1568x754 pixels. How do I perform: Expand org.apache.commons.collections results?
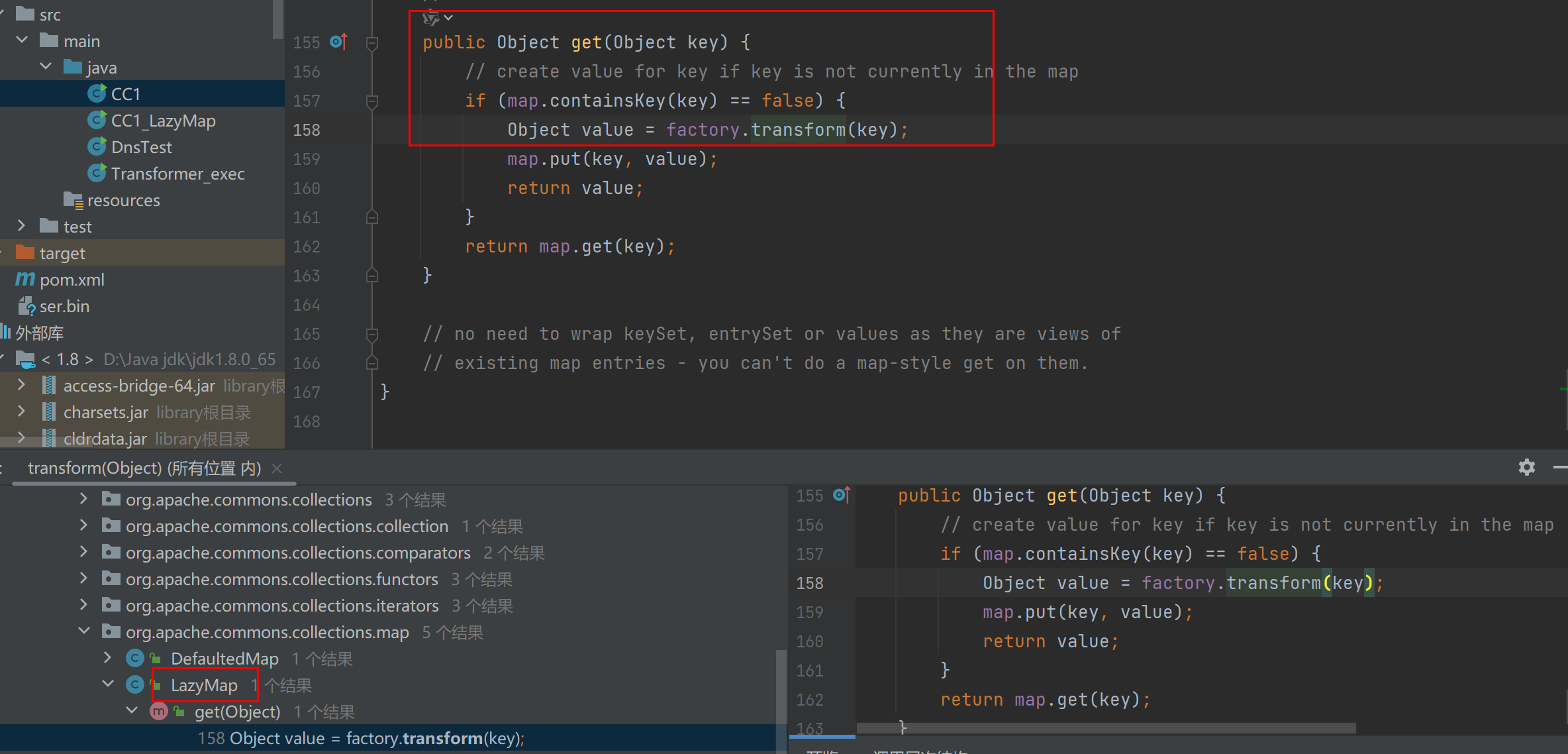pos(83,499)
